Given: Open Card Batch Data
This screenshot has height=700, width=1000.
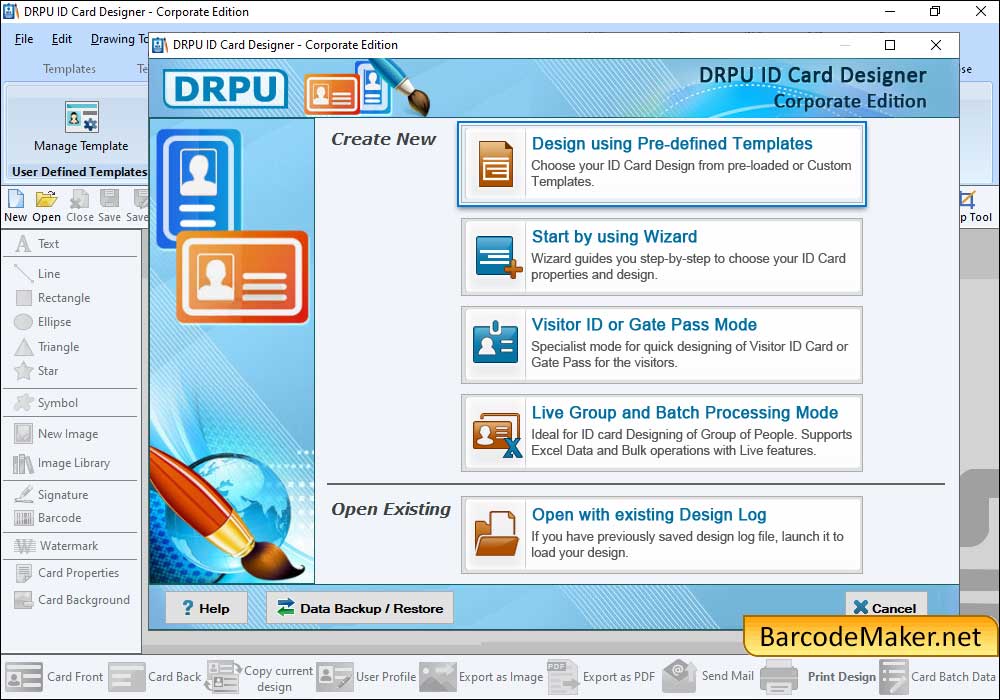Looking at the screenshot, I should click(938, 676).
